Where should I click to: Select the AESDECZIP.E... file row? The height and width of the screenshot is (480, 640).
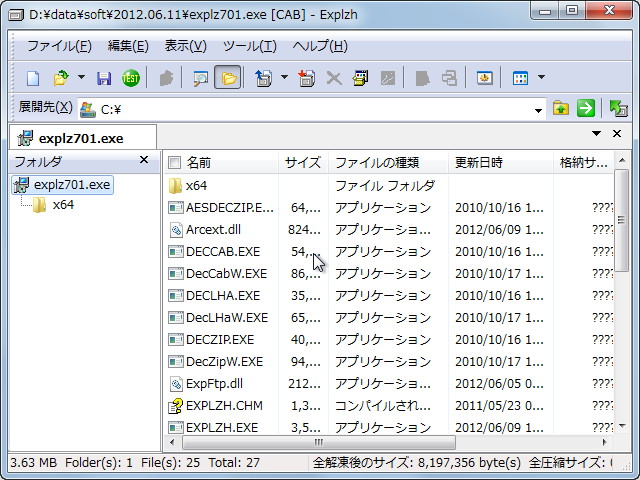click(389, 208)
